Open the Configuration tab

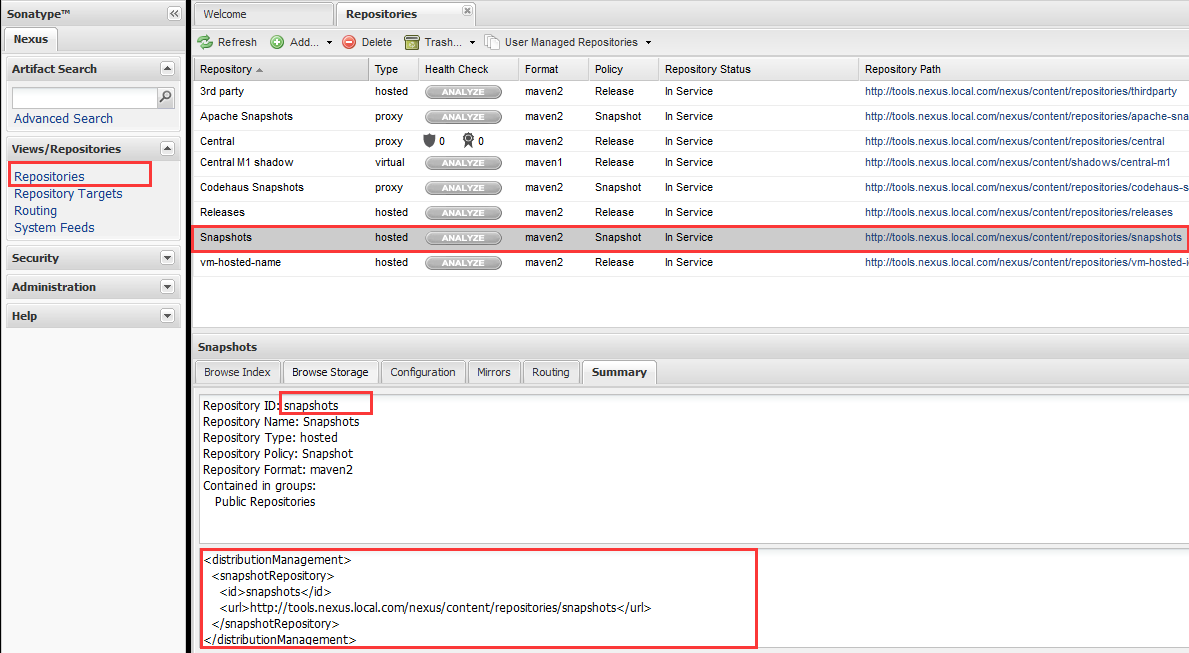(x=423, y=372)
